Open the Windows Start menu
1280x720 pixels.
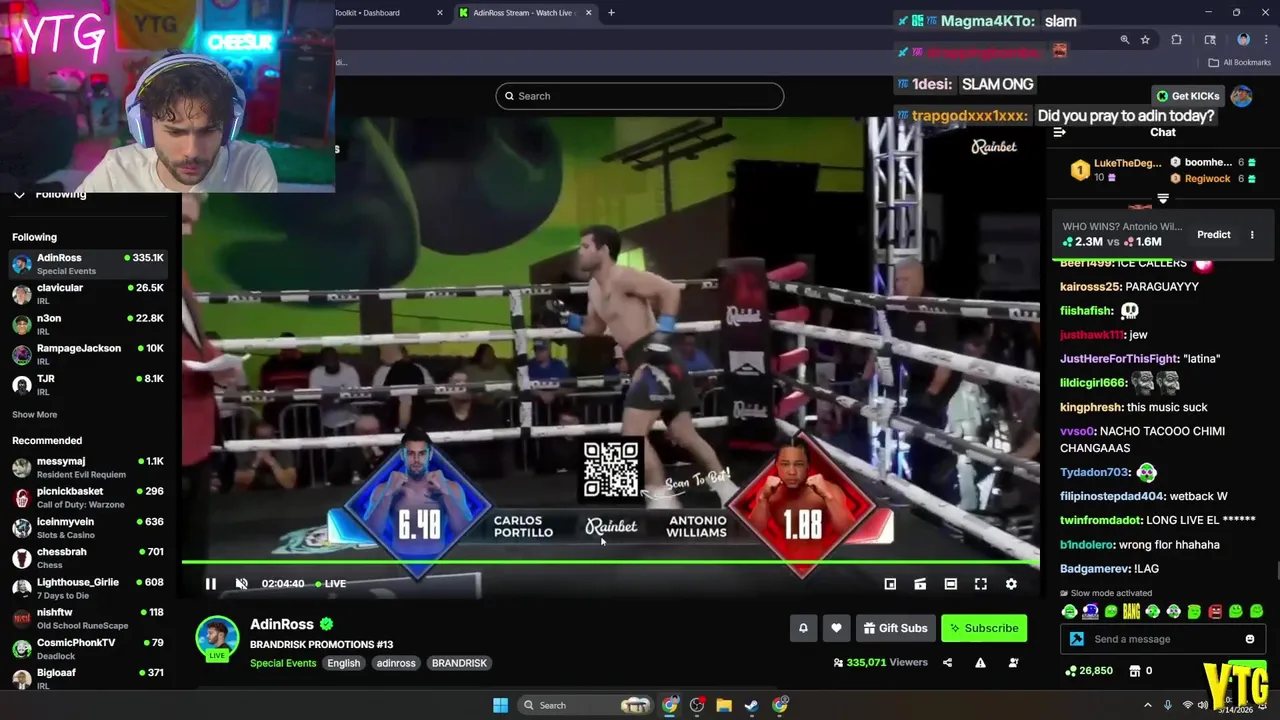pos(500,705)
